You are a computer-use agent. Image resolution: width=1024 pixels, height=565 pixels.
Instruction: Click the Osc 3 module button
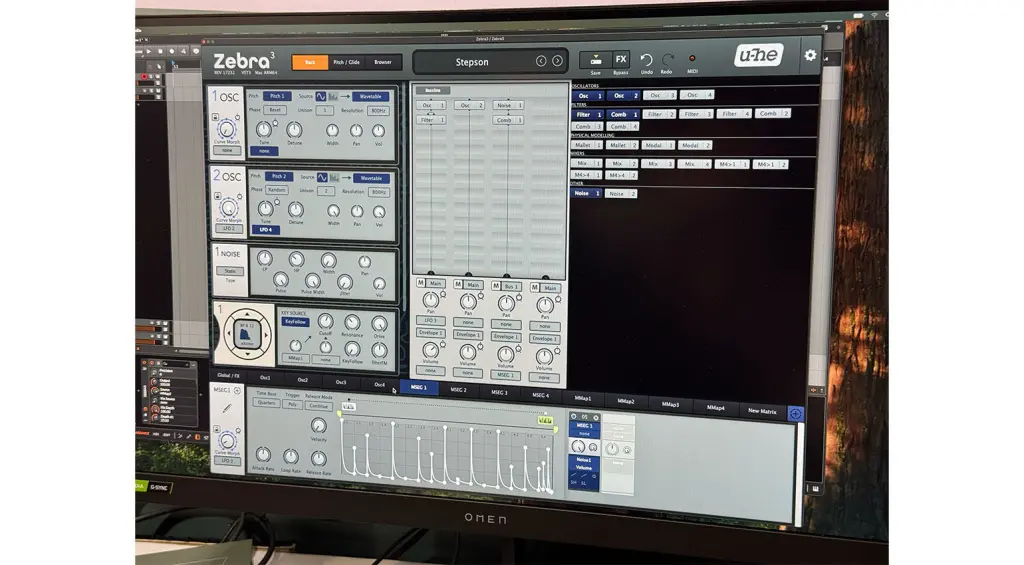[x=658, y=95]
